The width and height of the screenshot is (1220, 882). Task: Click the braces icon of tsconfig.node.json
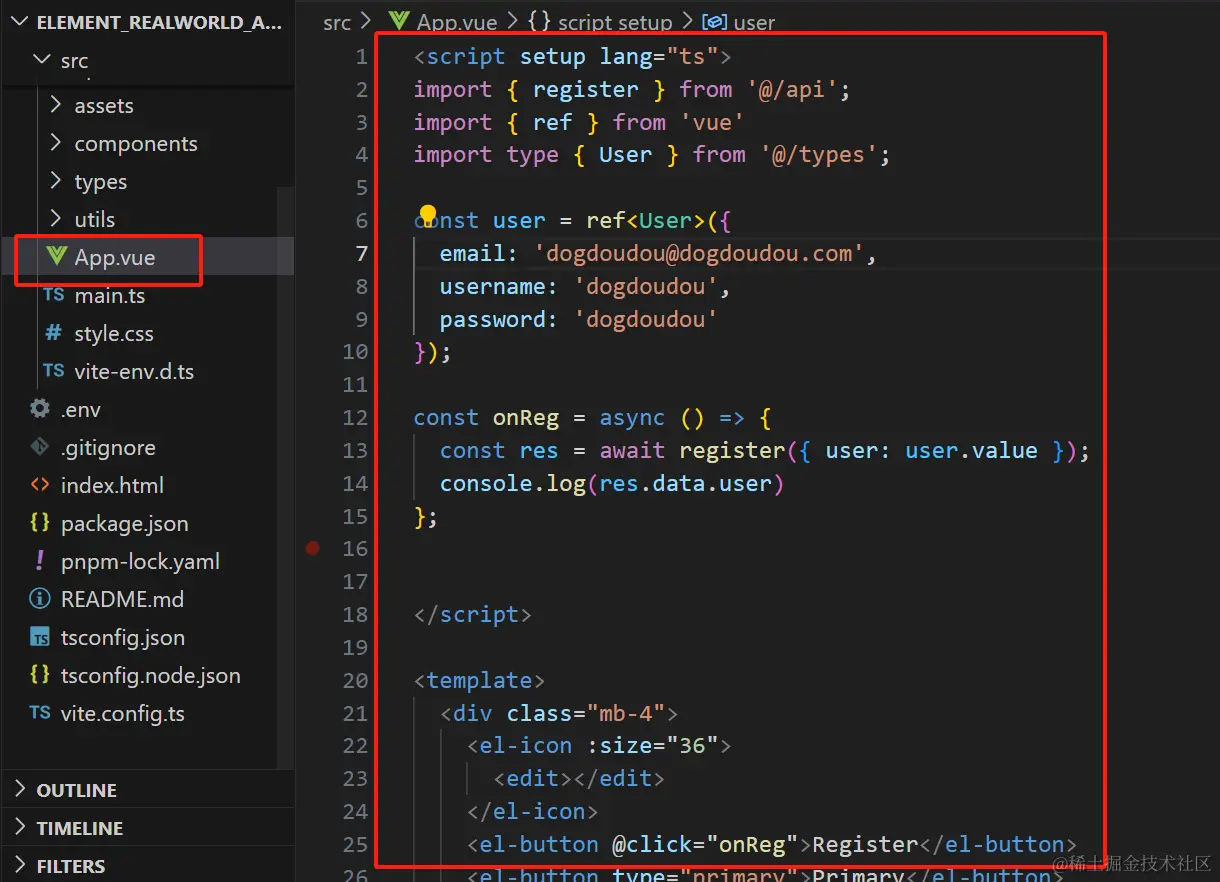pyautogui.click(x=40, y=674)
